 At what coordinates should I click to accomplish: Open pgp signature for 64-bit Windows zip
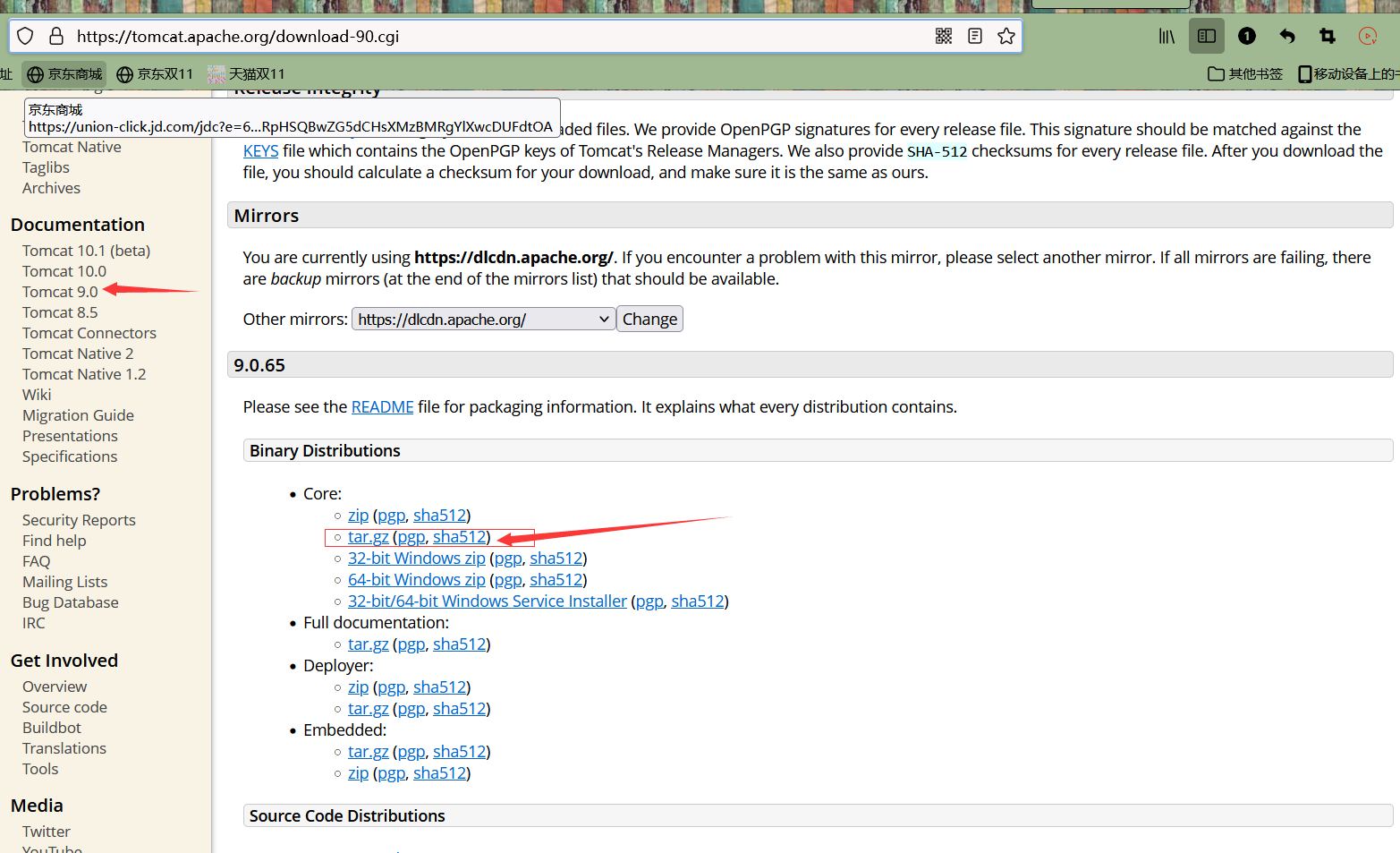508,580
